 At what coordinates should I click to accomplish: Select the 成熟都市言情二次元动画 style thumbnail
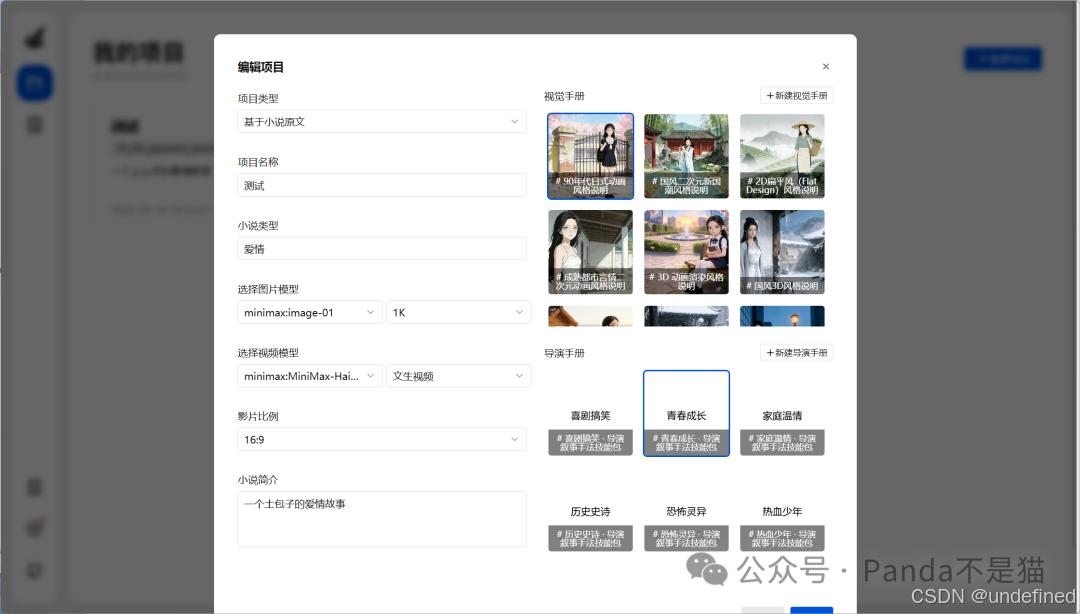[x=590, y=252]
